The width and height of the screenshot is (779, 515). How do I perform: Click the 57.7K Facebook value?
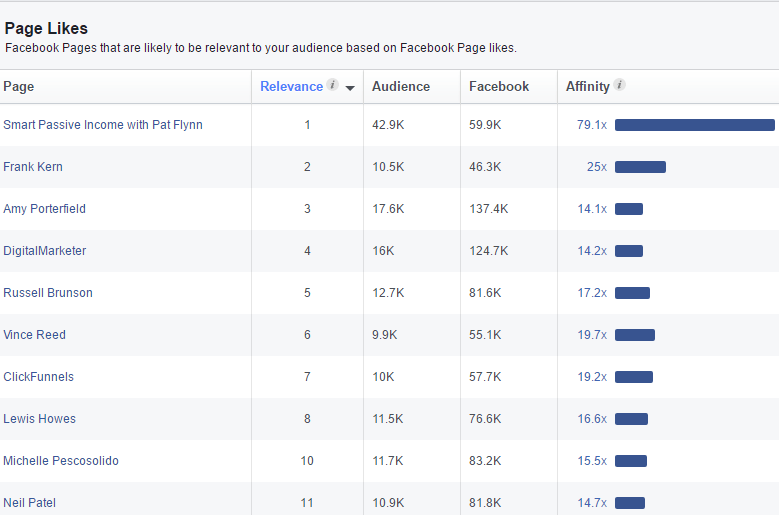(485, 376)
